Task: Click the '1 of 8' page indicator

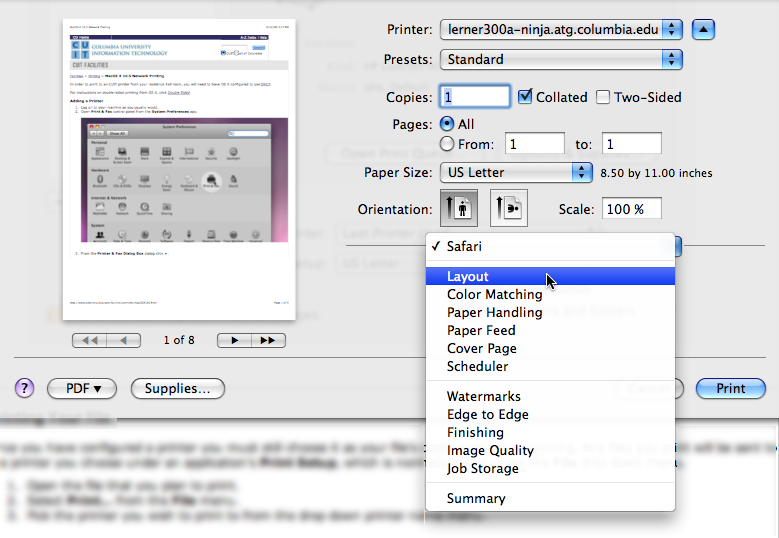Action: point(179,340)
